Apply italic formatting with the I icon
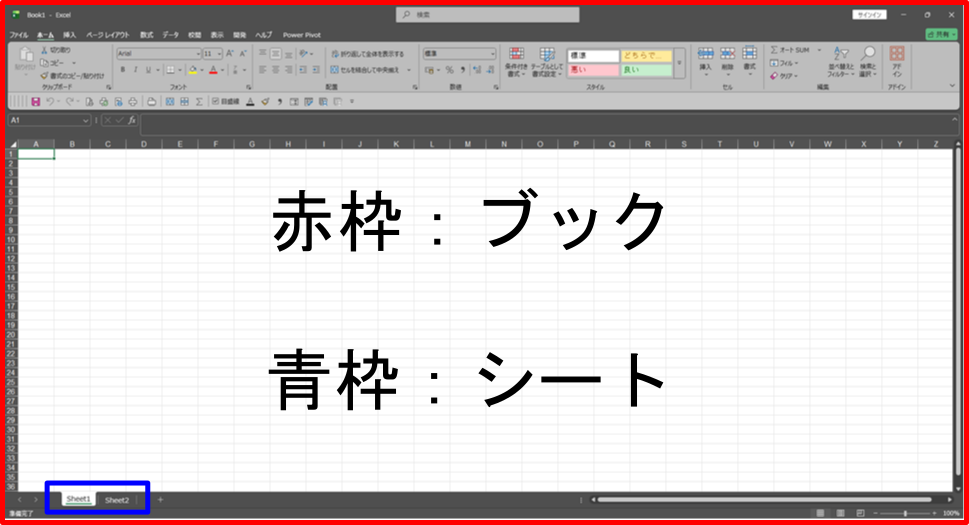Image resolution: width=969 pixels, height=525 pixels. tap(135, 70)
